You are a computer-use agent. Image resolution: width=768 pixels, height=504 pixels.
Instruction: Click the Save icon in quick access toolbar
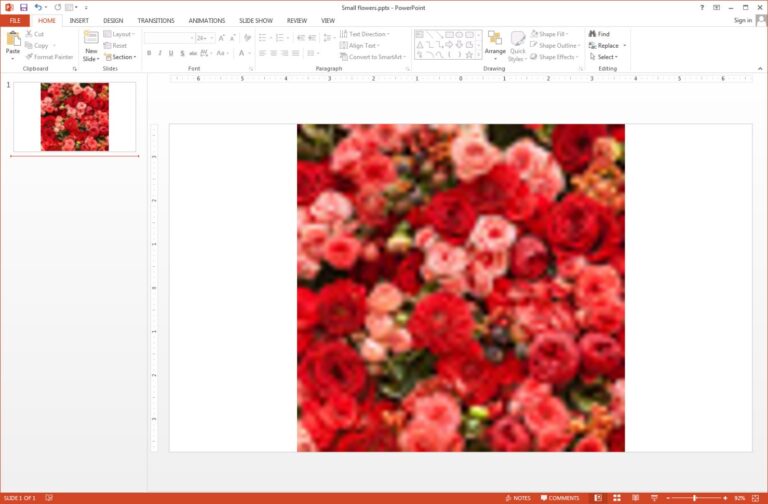click(x=23, y=7)
